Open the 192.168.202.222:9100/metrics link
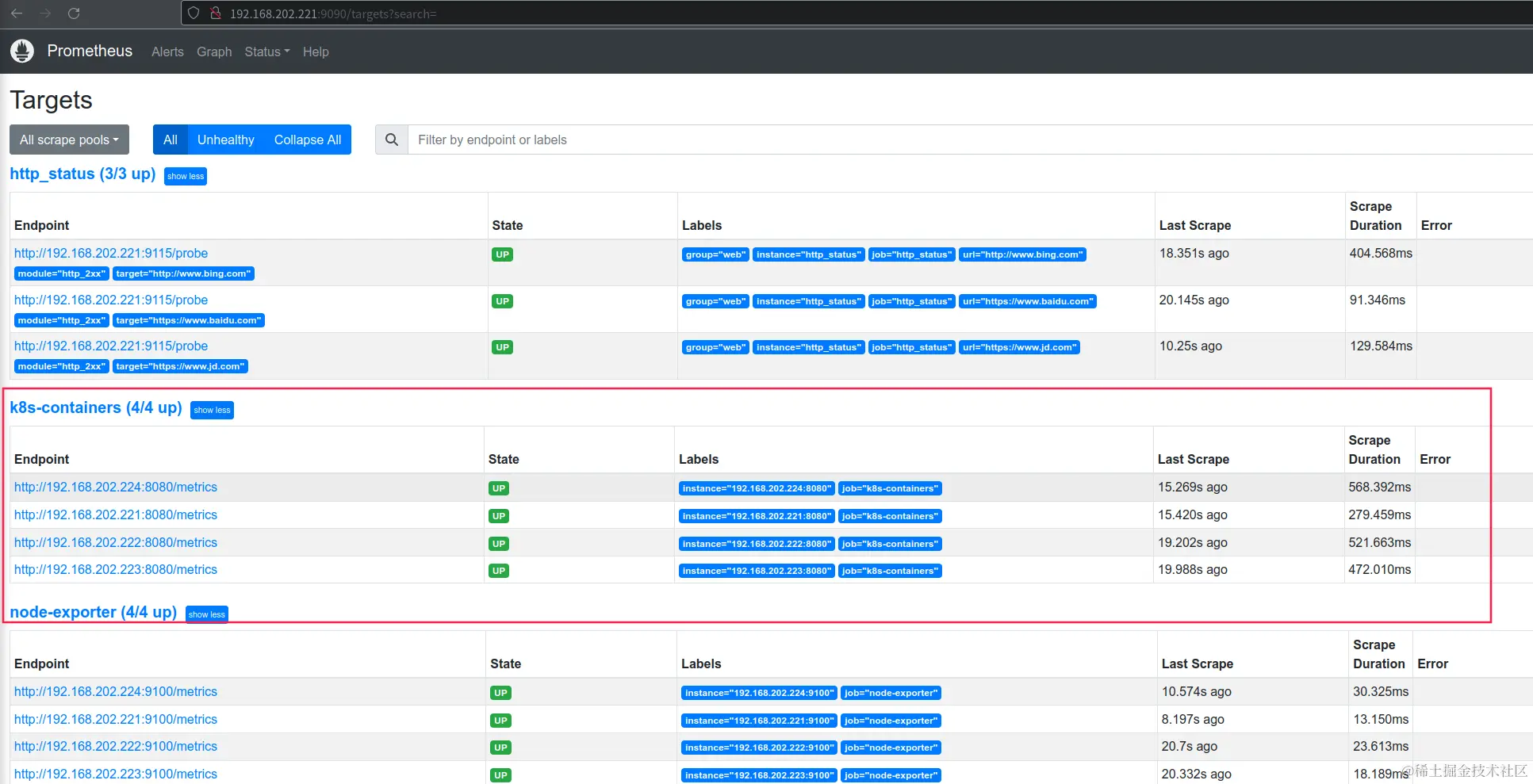Viewport: 1533px width, 784px height. pos(116,746)
